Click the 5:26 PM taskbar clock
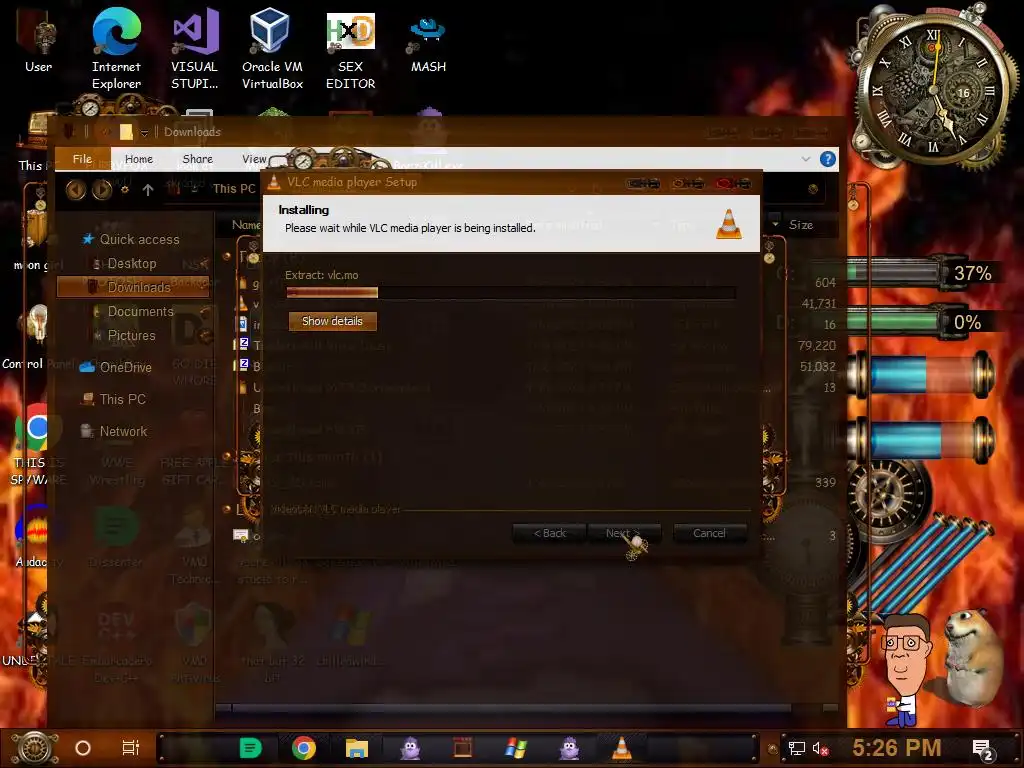Screen dimensions: 1024x768 tap(896, 747)
